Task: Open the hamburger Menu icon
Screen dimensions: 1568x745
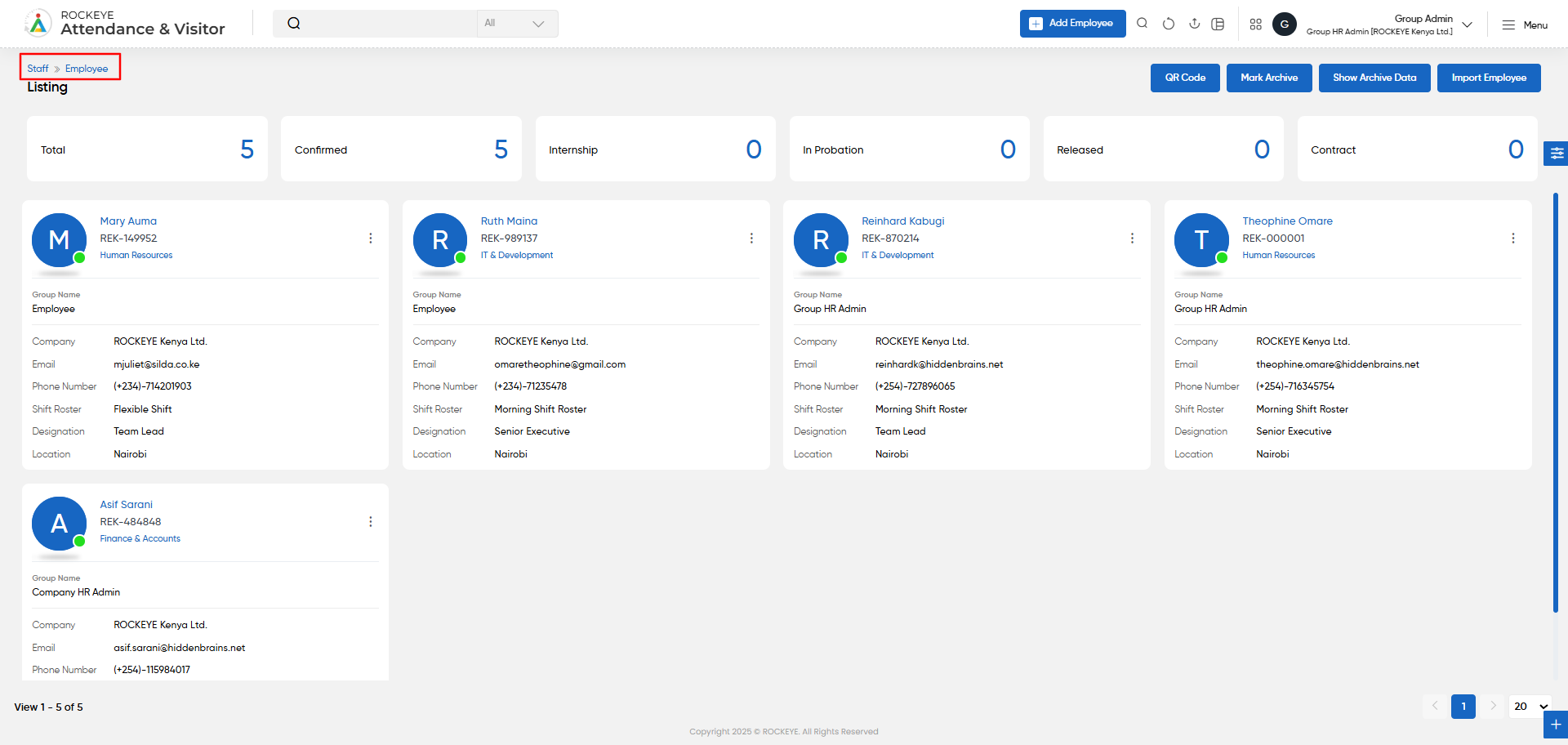Action: pos(1508,25)
